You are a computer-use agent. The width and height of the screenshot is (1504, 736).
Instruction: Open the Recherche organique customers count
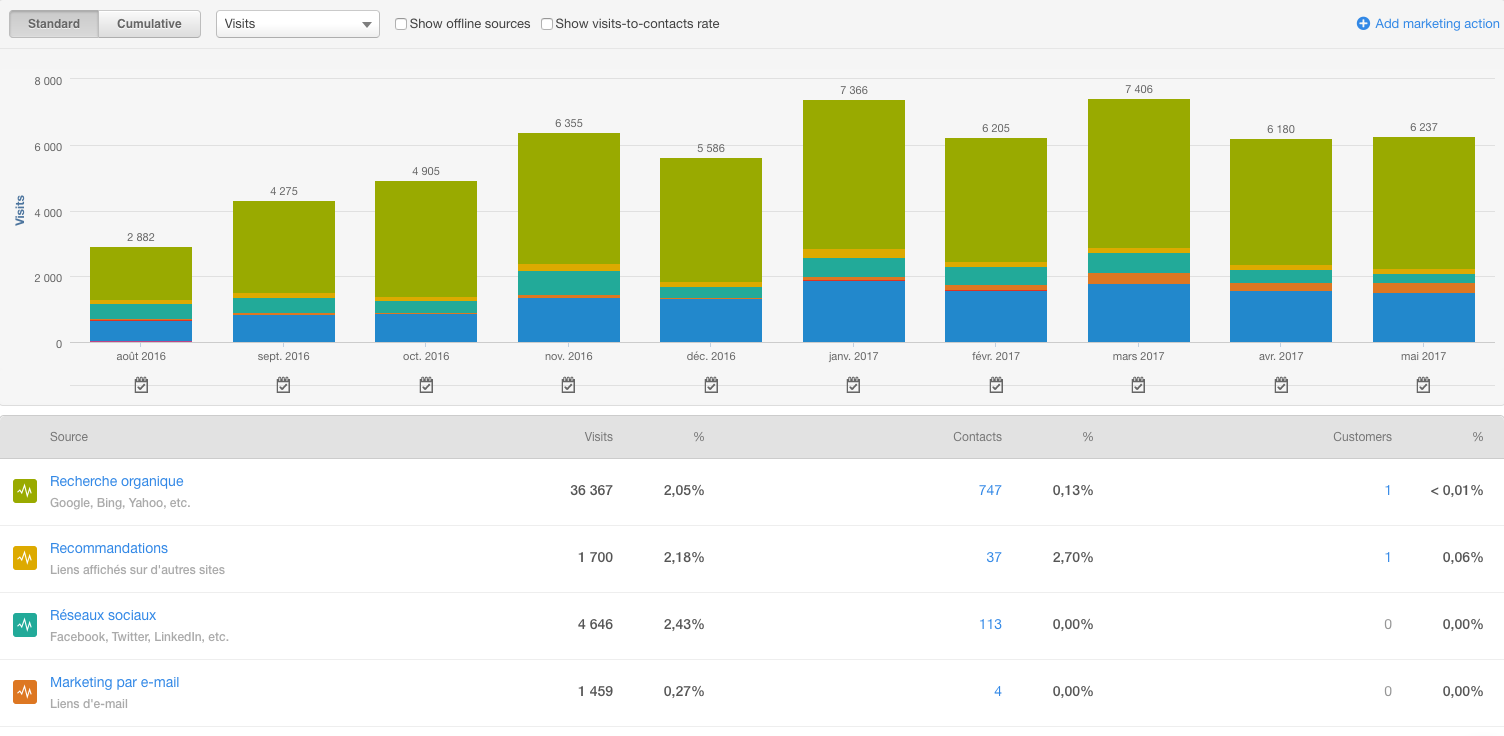[1388, 490]
